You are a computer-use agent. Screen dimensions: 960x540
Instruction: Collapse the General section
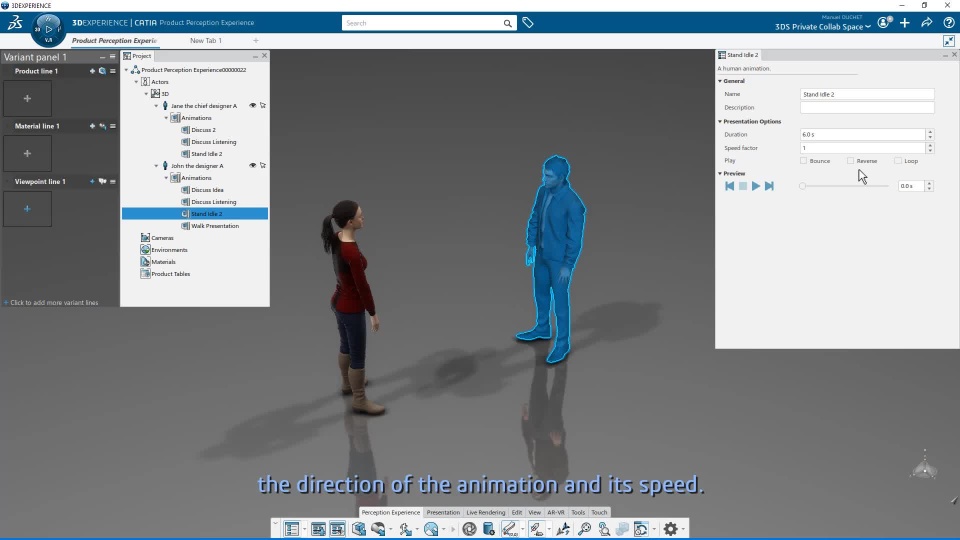tap(720, 81)
